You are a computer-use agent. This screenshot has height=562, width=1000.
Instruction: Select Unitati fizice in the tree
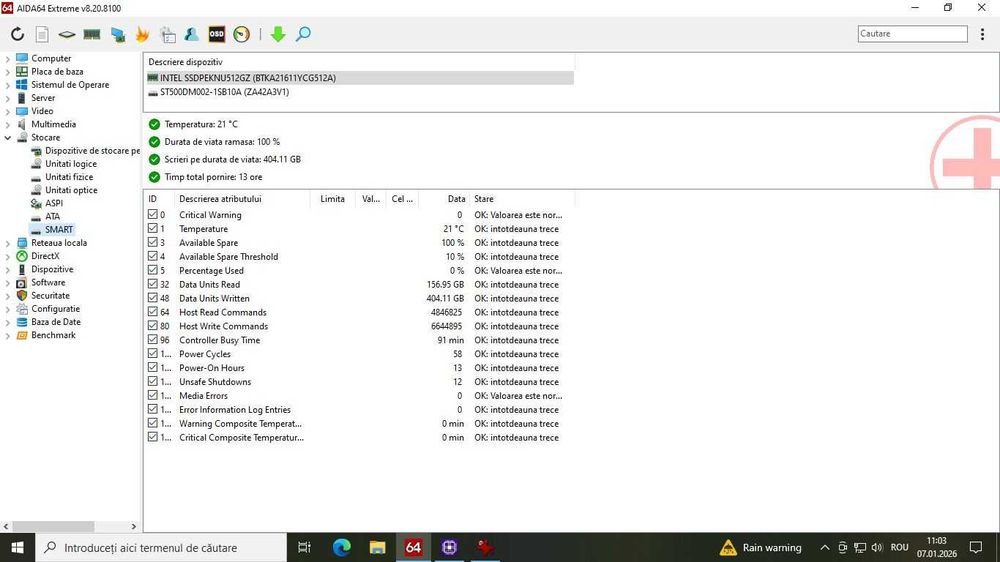(x=69, y=177)
